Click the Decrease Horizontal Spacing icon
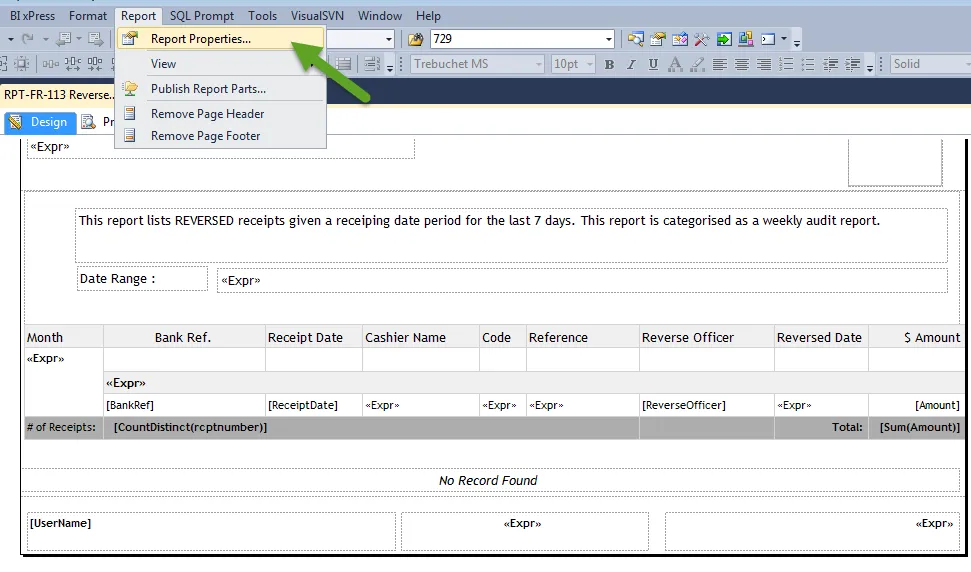 (95, 64)
